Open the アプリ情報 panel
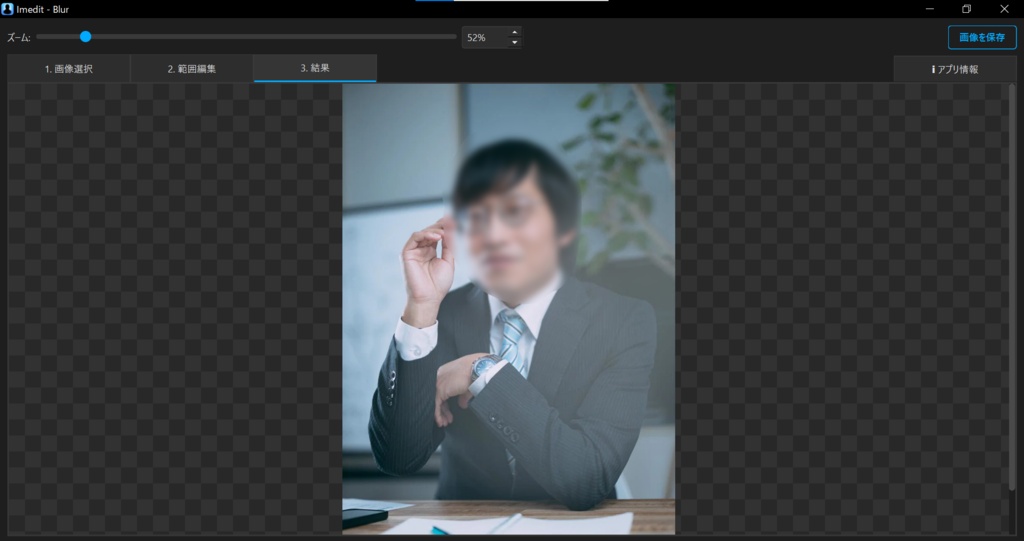 click(x=955, y=69)
